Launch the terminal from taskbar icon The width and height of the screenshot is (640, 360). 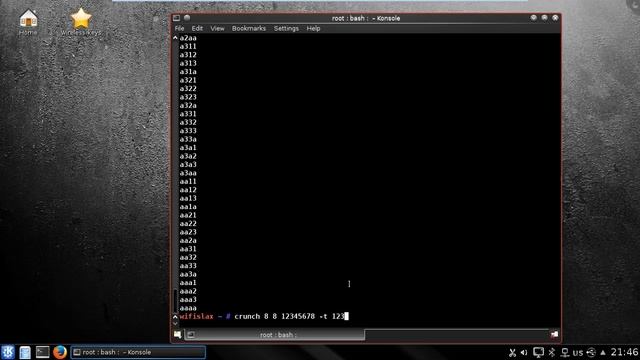point(42,352)
